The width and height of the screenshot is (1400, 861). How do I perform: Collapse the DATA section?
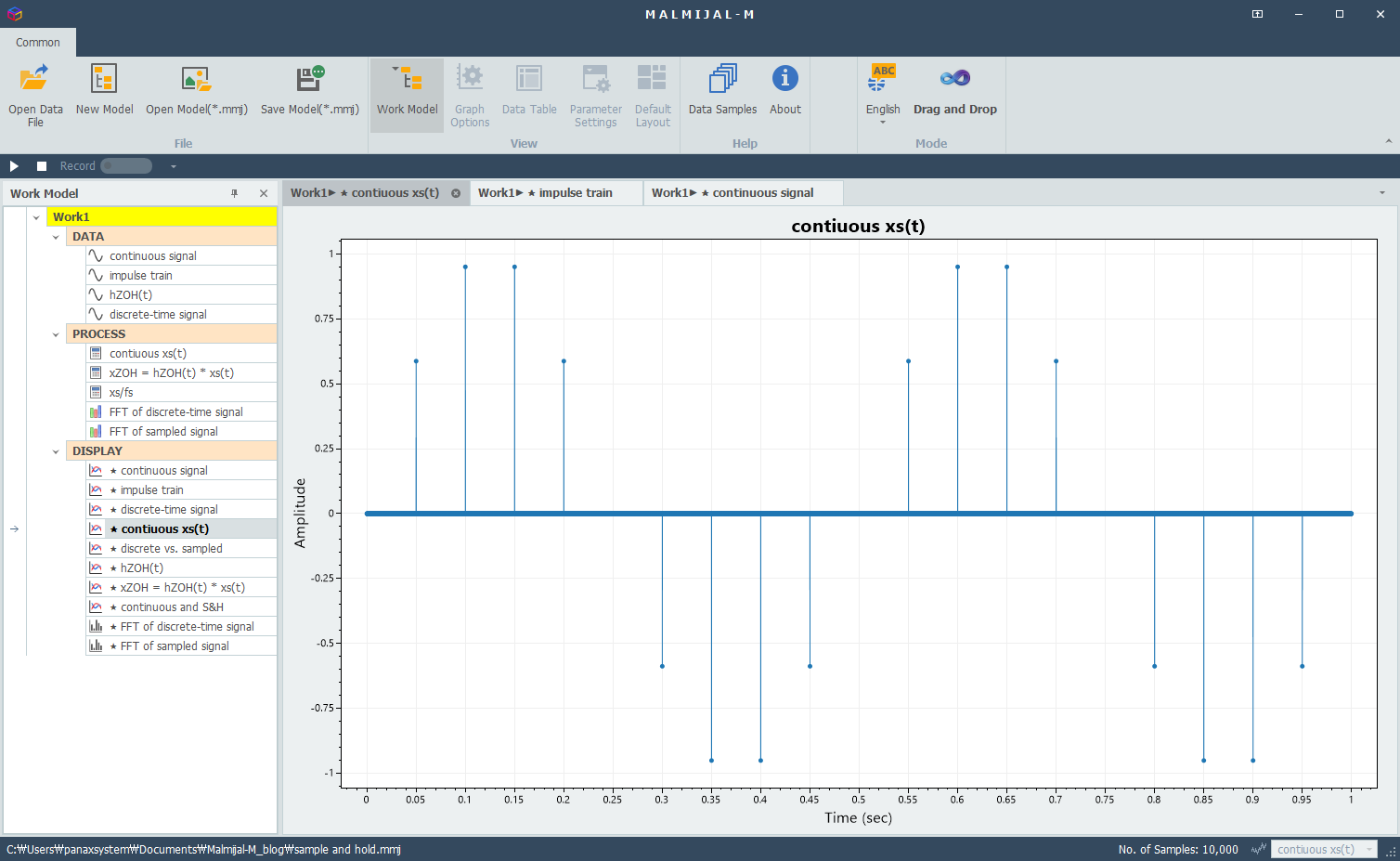56,237
